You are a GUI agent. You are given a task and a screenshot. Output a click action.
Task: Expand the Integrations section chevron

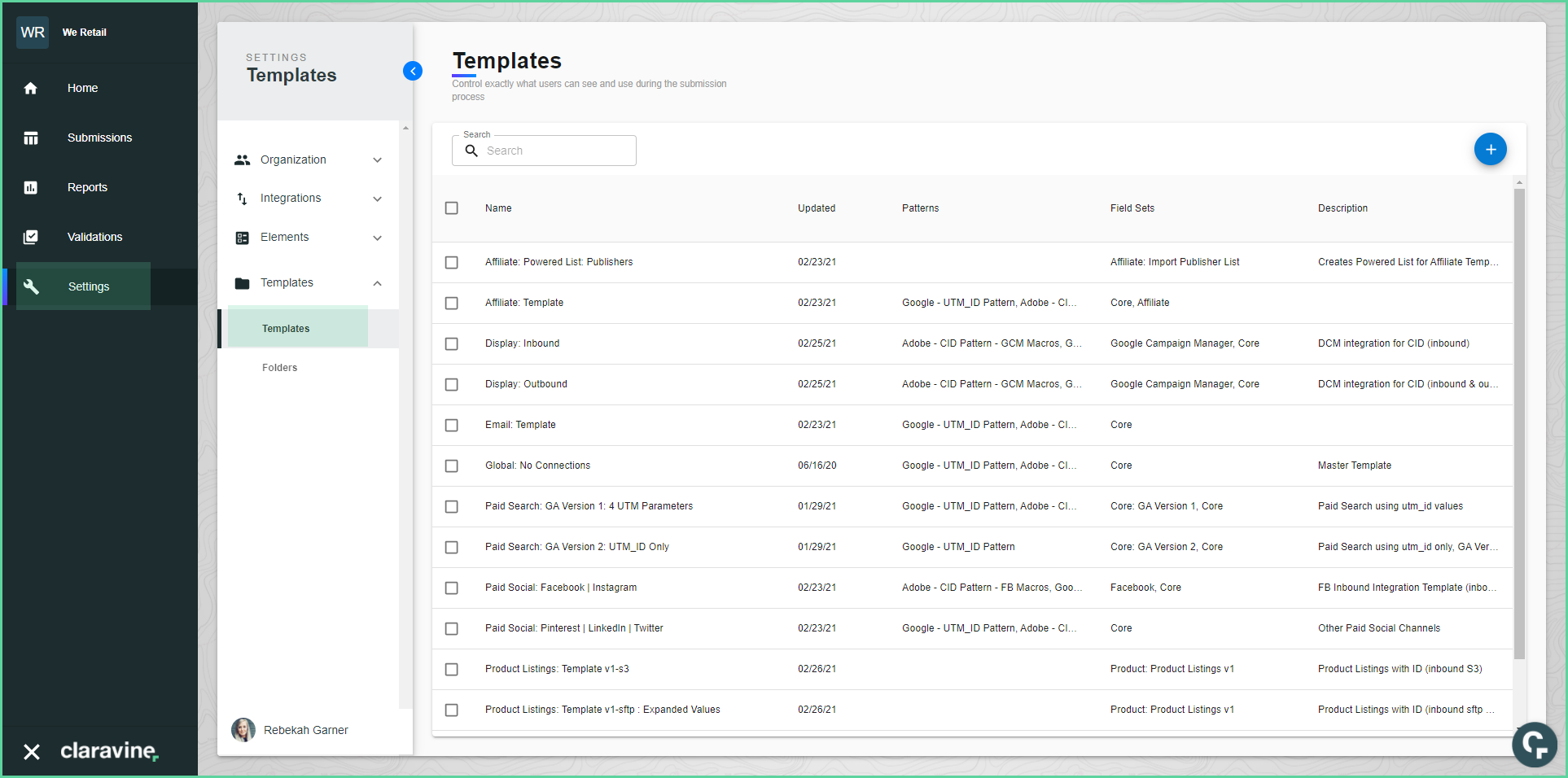tap(378, 199)
